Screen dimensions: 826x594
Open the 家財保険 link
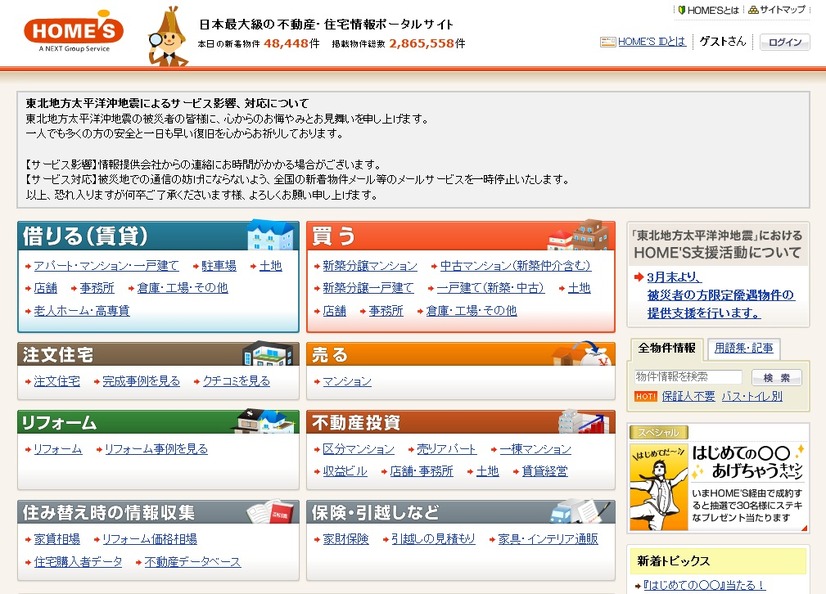pyautogui.click(x=346, y=539)
